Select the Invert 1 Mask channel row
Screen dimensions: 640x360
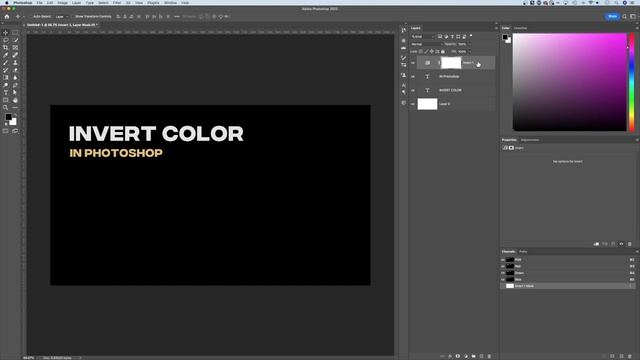pos(568,286)
